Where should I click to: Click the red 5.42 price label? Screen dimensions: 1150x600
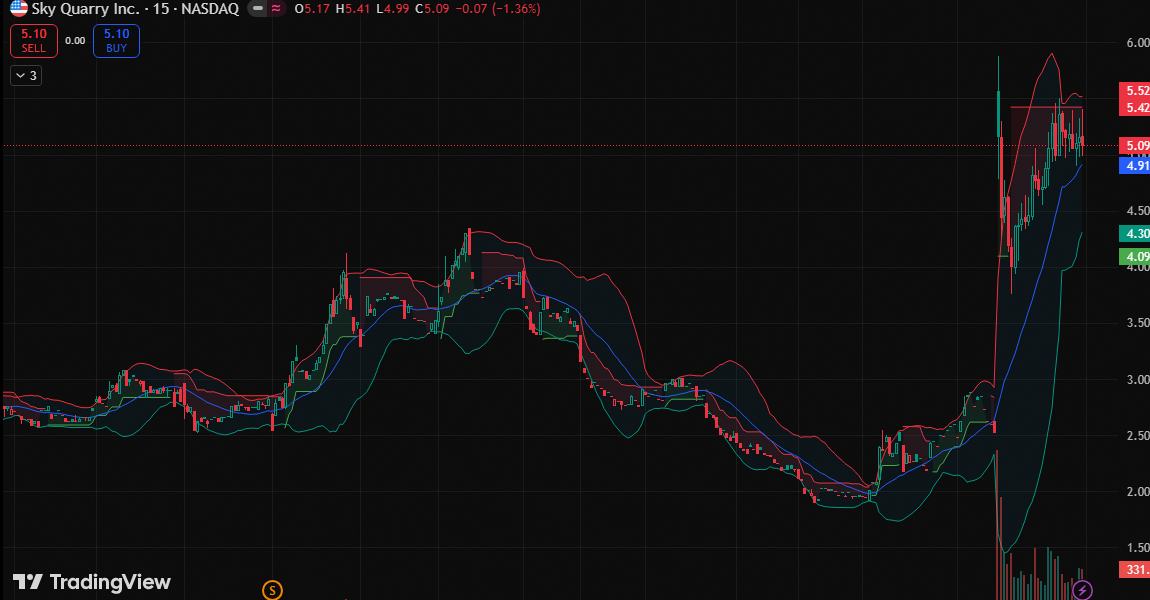click(x=1135, y=108)
